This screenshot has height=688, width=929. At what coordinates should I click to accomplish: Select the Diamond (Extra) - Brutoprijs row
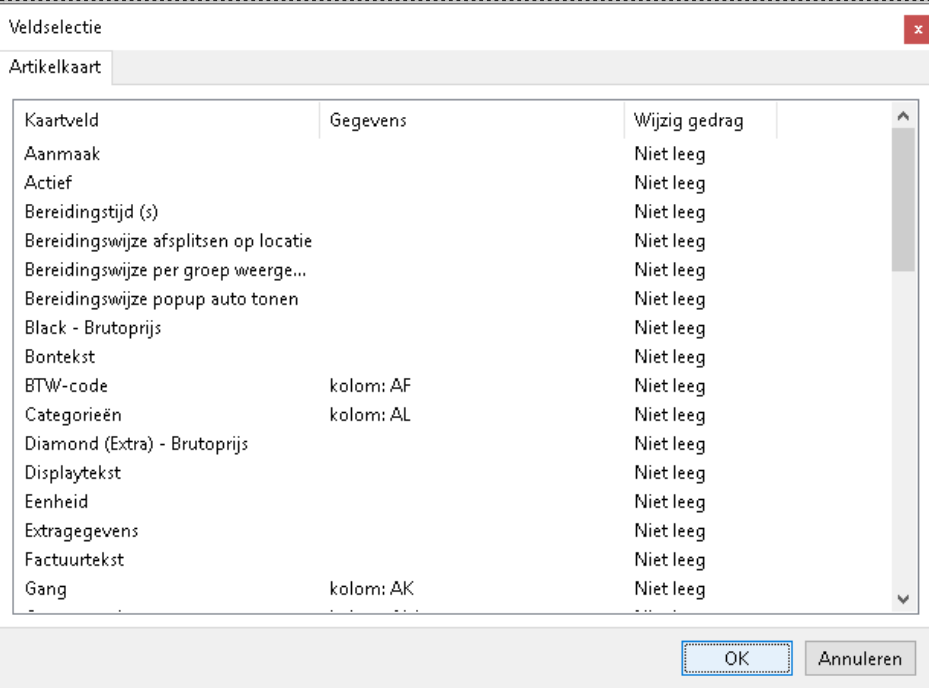(135, 444)
